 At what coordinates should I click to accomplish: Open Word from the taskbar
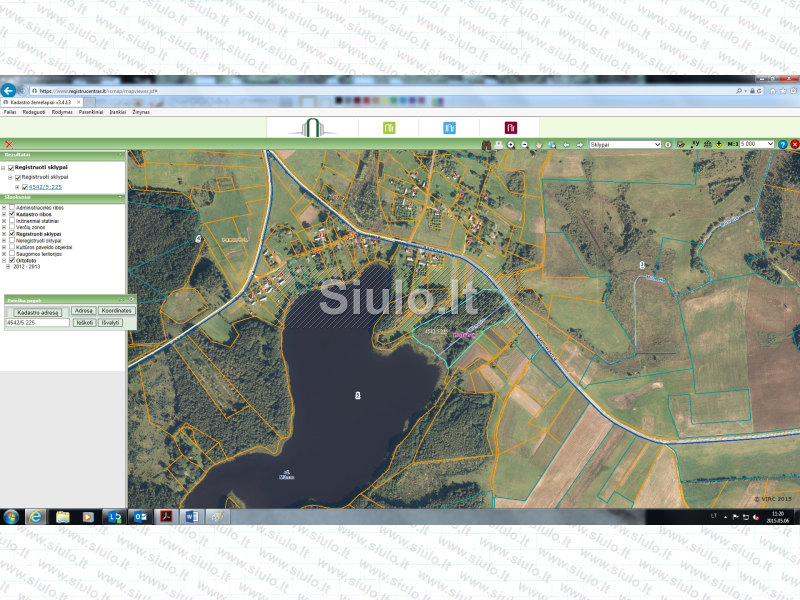point(192,517)
